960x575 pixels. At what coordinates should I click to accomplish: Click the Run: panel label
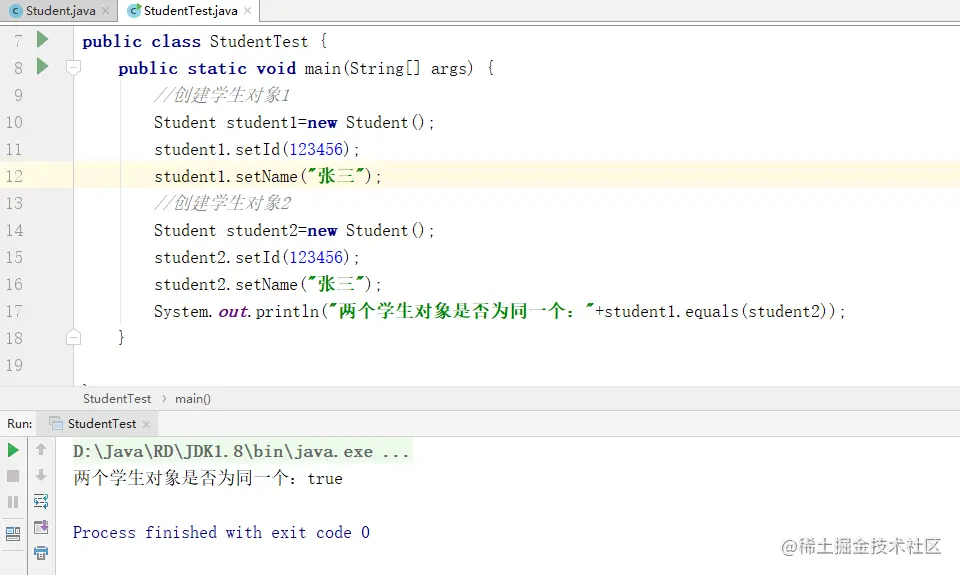pyautogui.click(x=20, y=424)
